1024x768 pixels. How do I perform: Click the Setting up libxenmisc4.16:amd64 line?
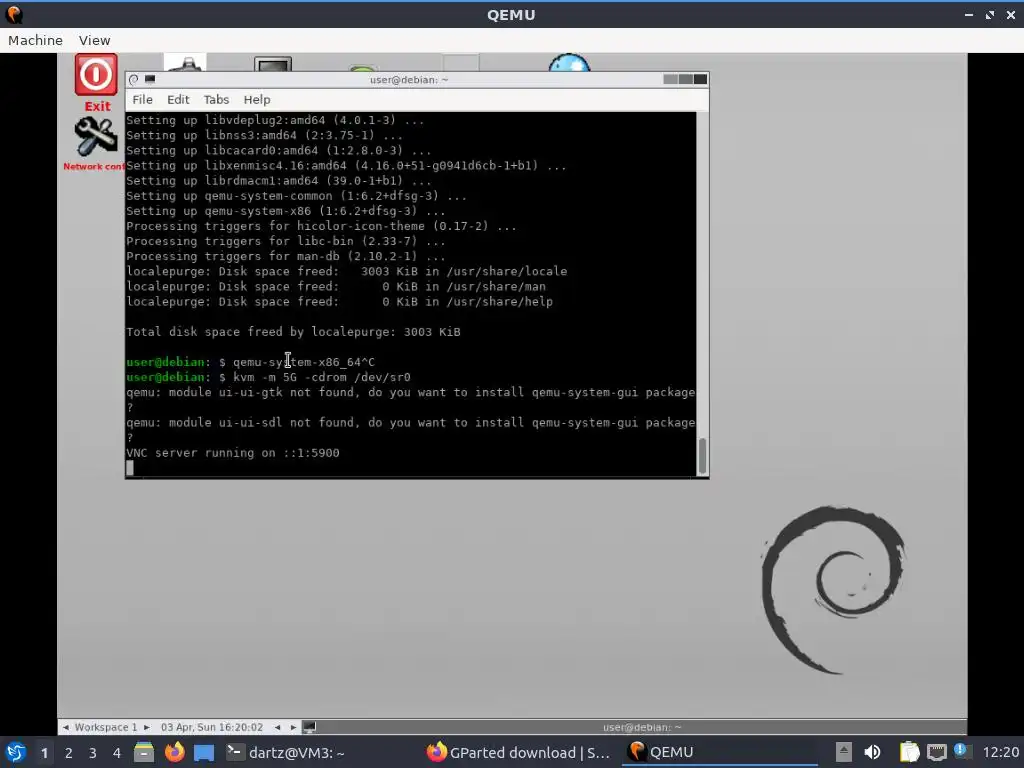(x=346, y=166)
